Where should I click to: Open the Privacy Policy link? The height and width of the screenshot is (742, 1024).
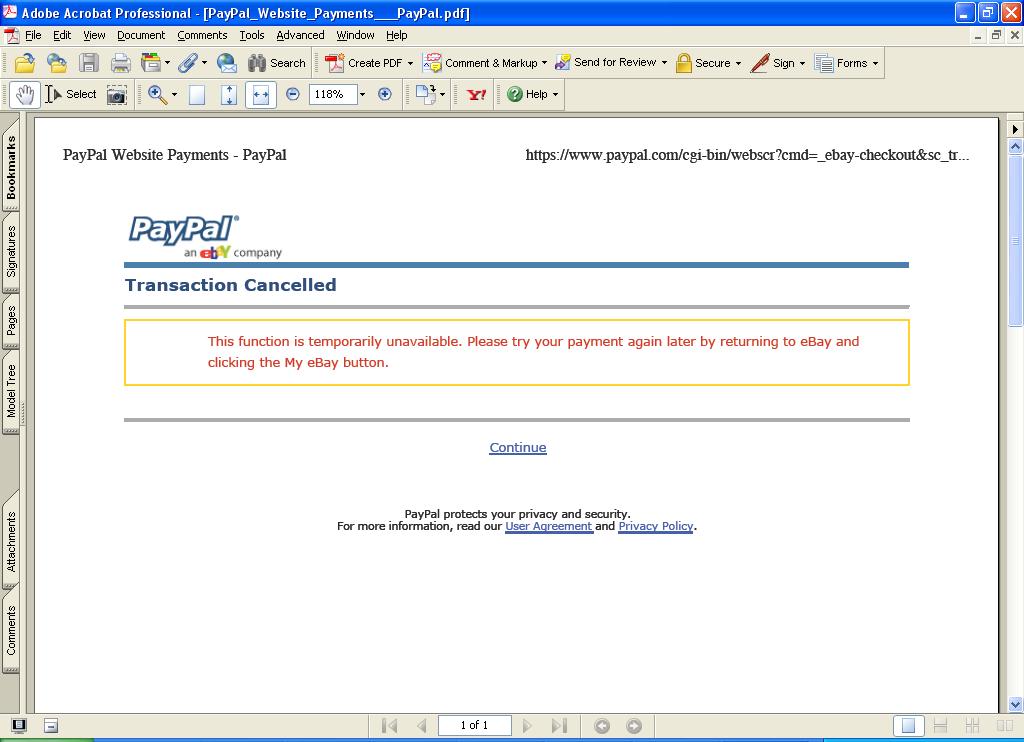(656, 526)
